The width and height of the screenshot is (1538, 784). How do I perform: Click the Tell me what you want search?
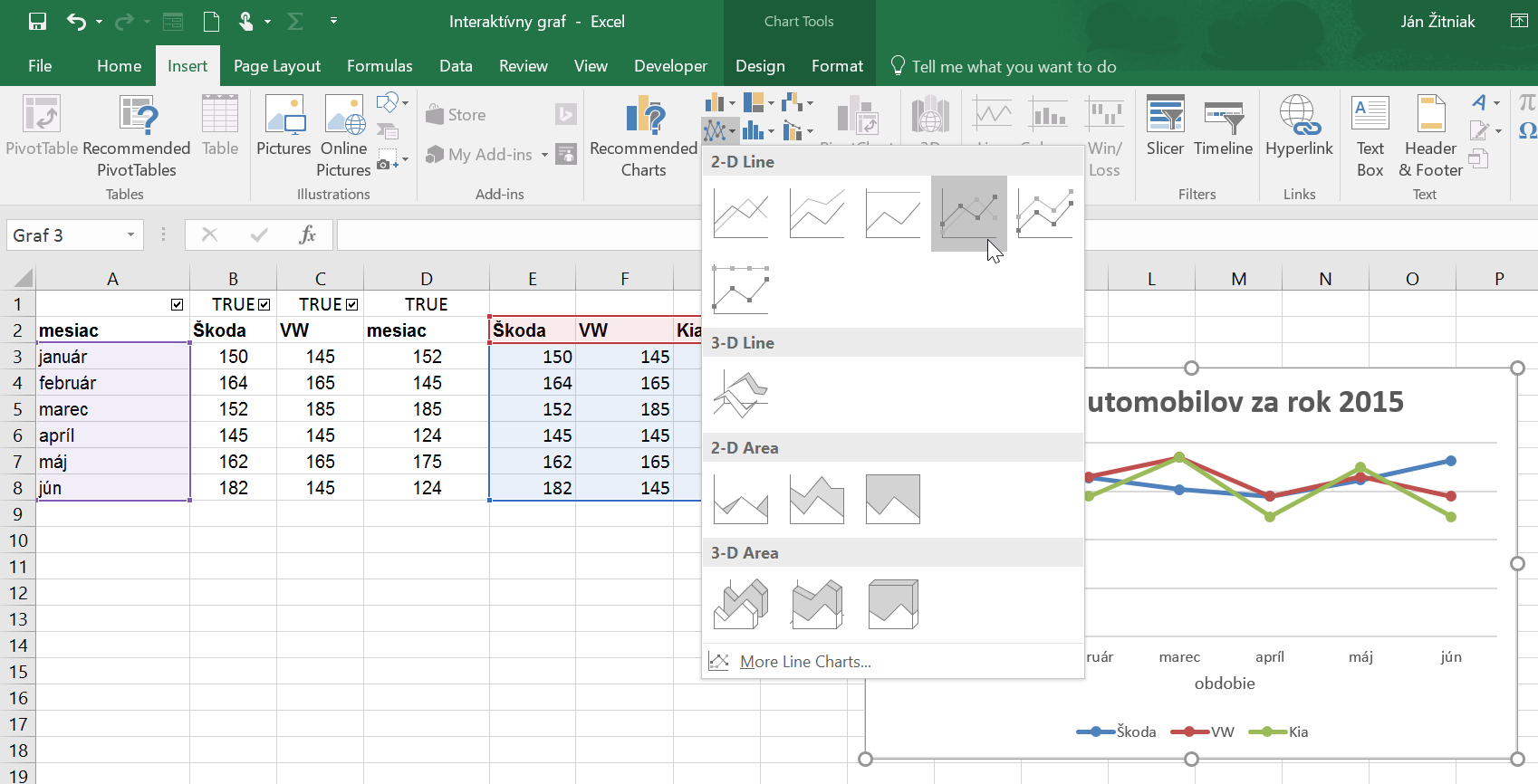1004,66
